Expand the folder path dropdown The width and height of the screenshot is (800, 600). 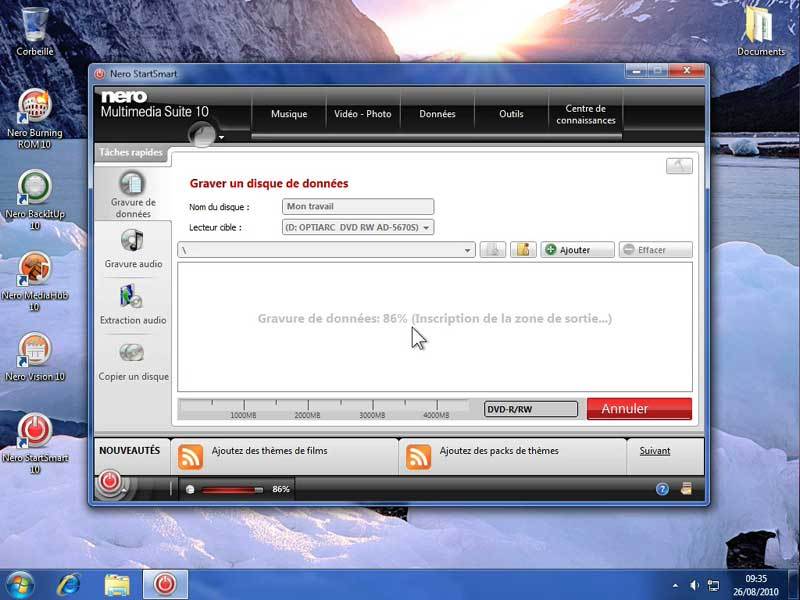[467, 250]
